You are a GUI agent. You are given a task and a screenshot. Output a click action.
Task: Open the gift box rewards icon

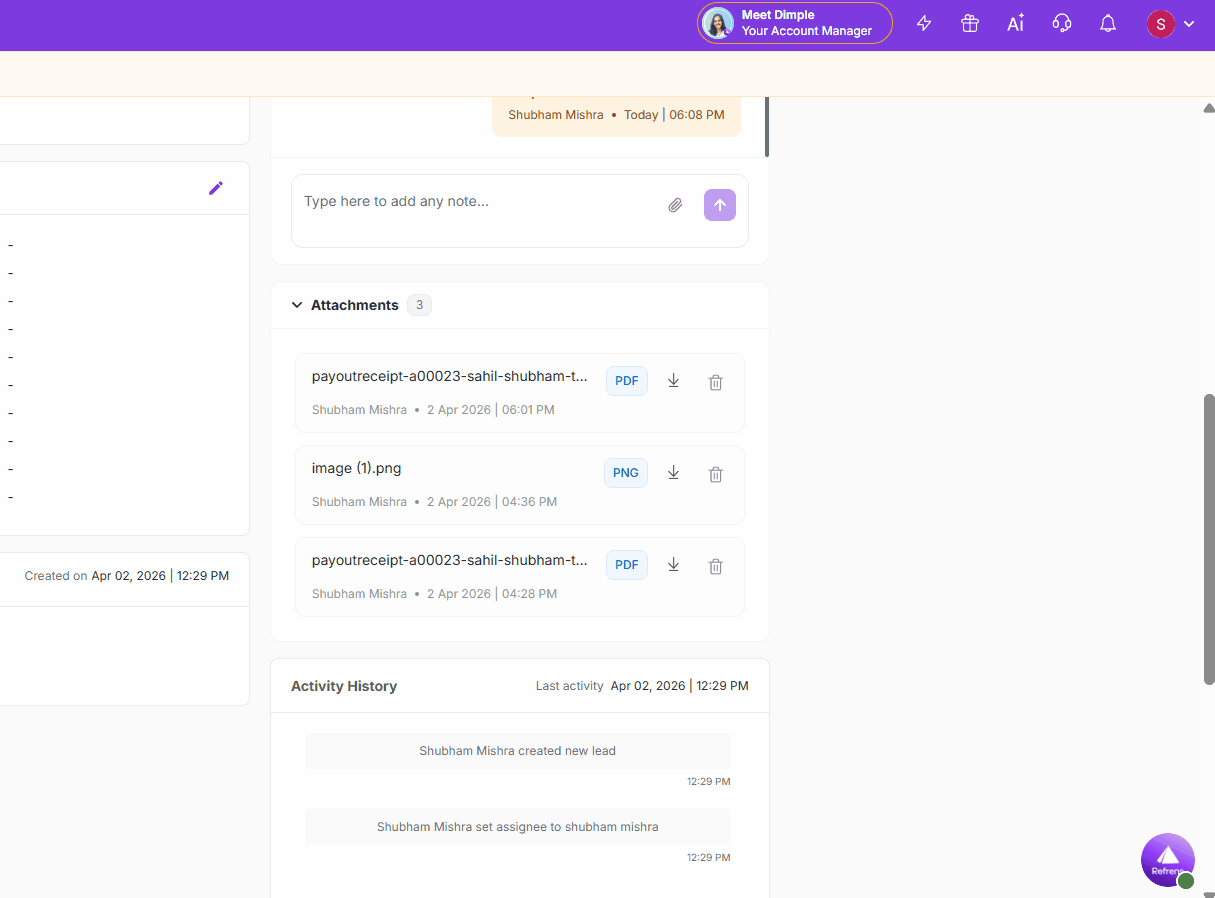[970, 24]
